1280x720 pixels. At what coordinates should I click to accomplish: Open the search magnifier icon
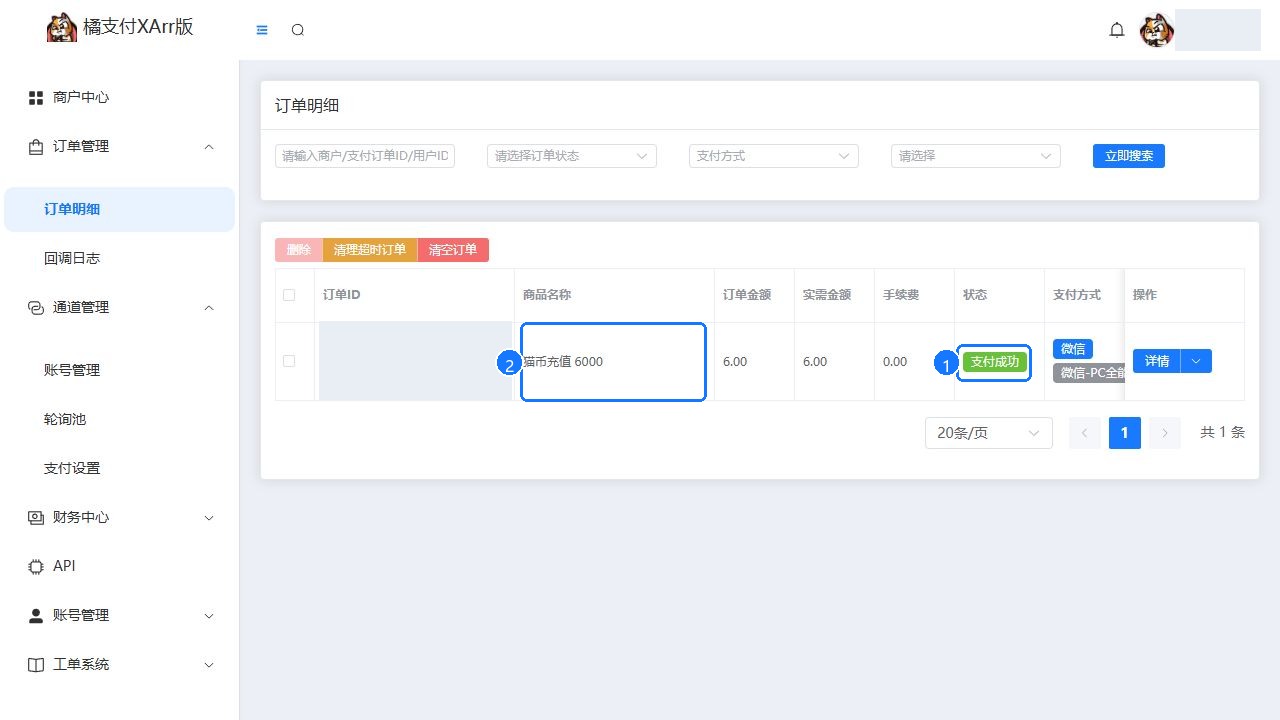[x=297, y=30]
